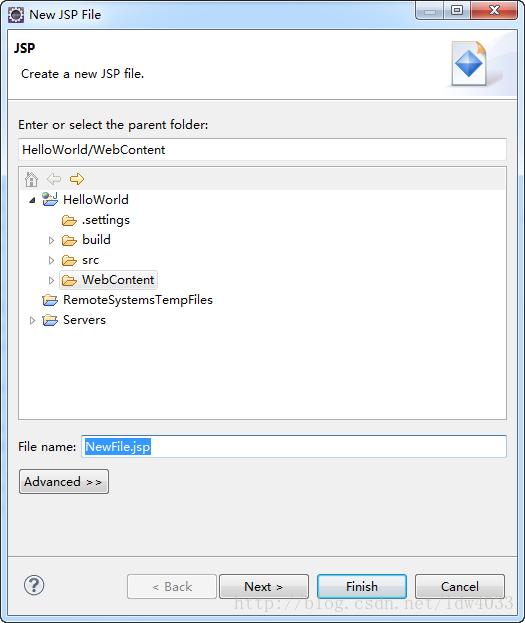Click the parent folder path field
The height and width of the screenshot is (623, 525).
point(262,150)
